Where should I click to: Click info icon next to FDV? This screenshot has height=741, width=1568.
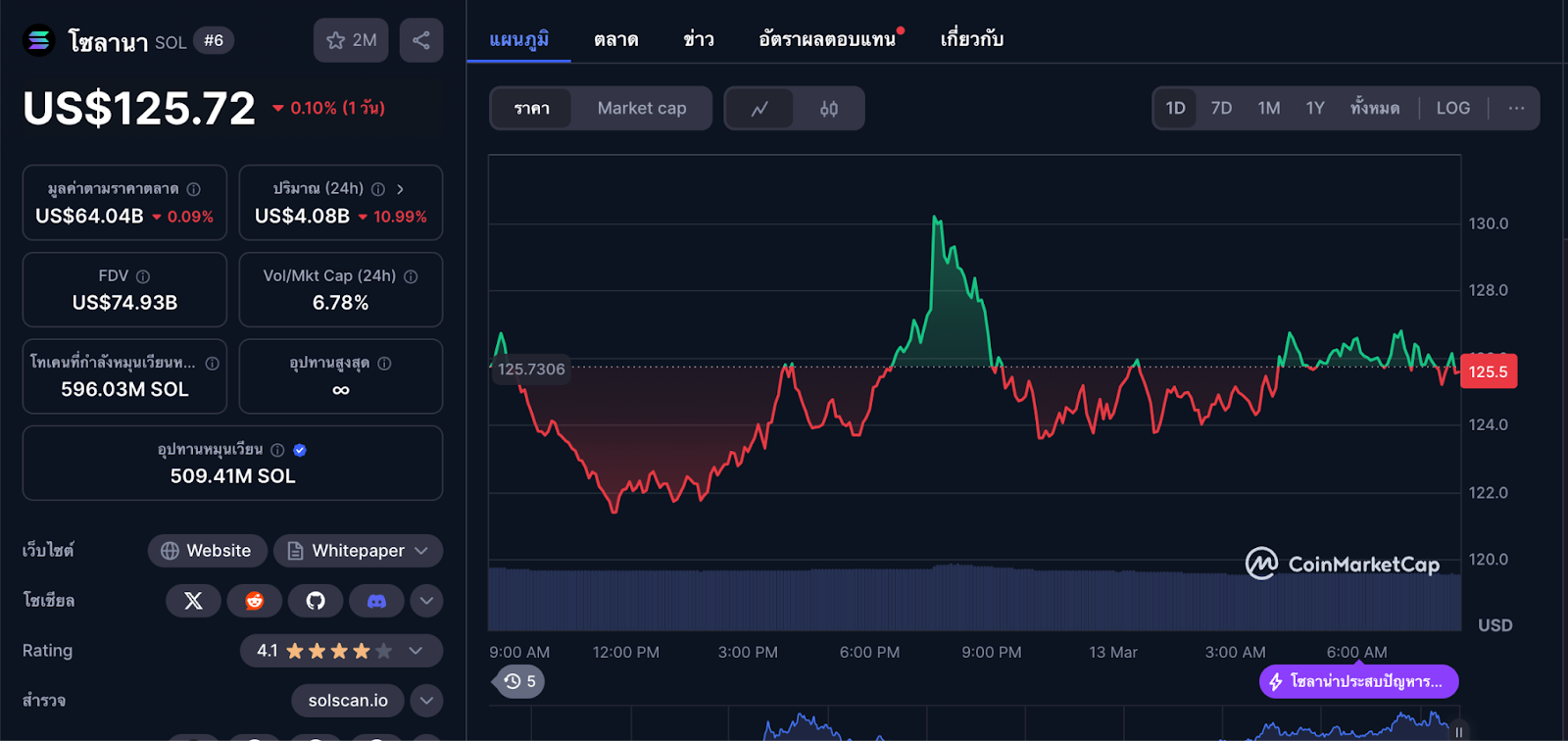(x=143, y=276)
